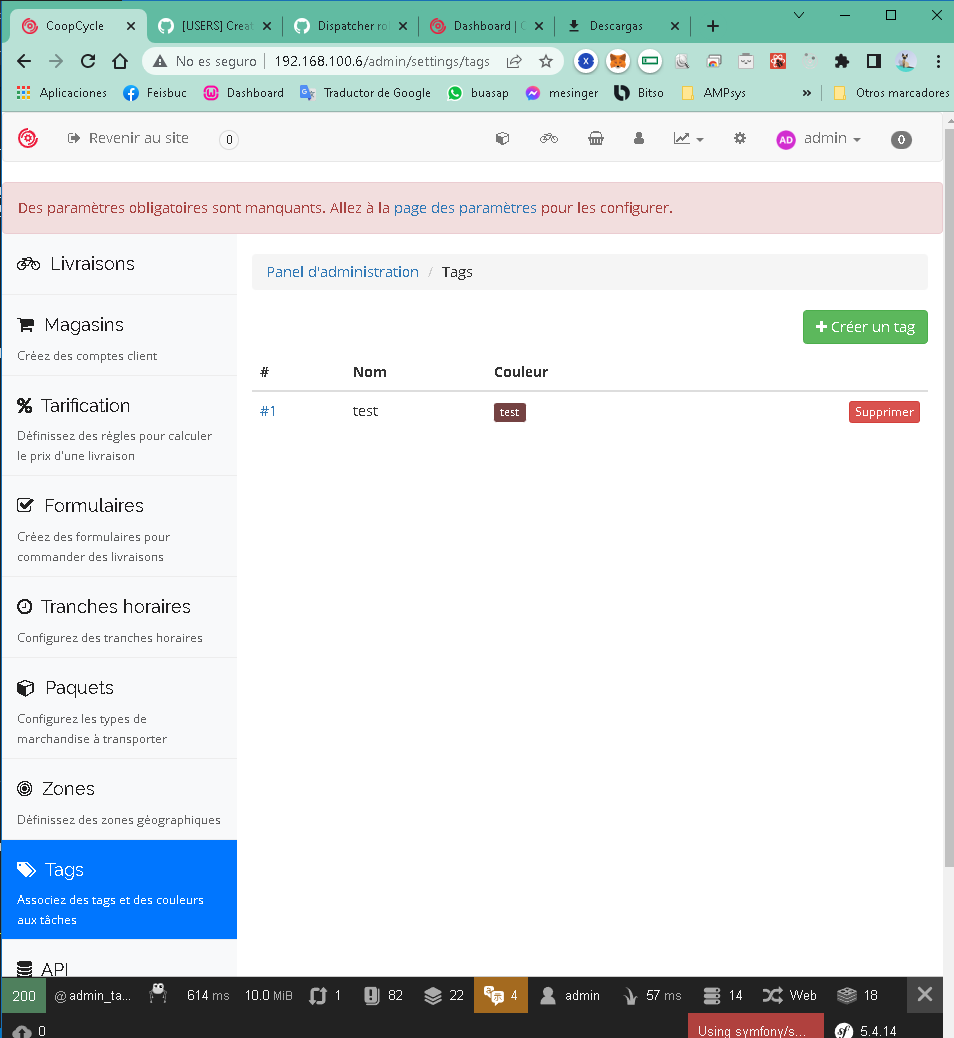The image size is (954, 1038).
Task: Open the extensions puzzle icon
Action: point(841,62)
